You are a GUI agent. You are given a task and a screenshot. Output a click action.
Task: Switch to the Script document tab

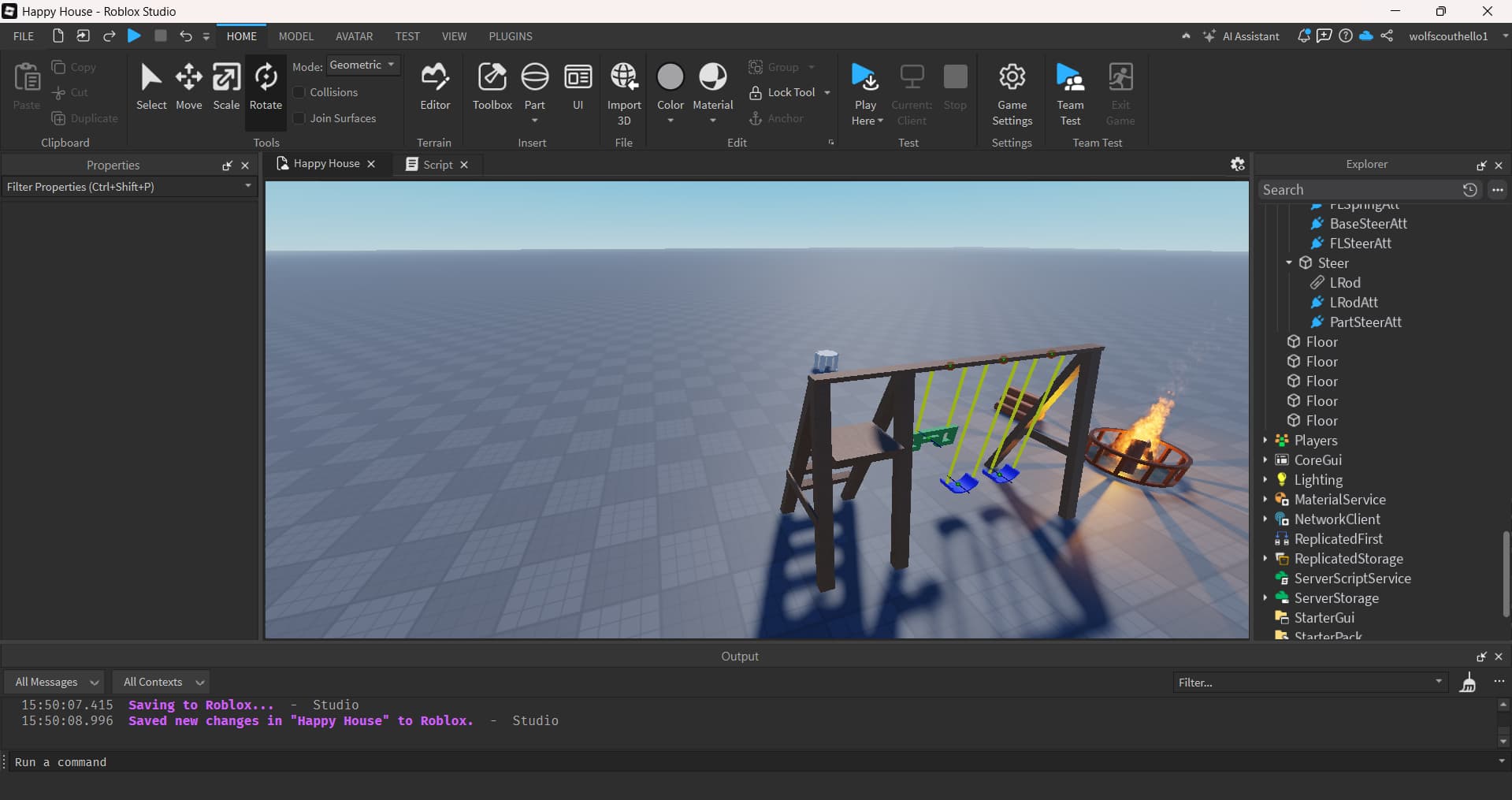pyautogui.click(x=437, y=164)
